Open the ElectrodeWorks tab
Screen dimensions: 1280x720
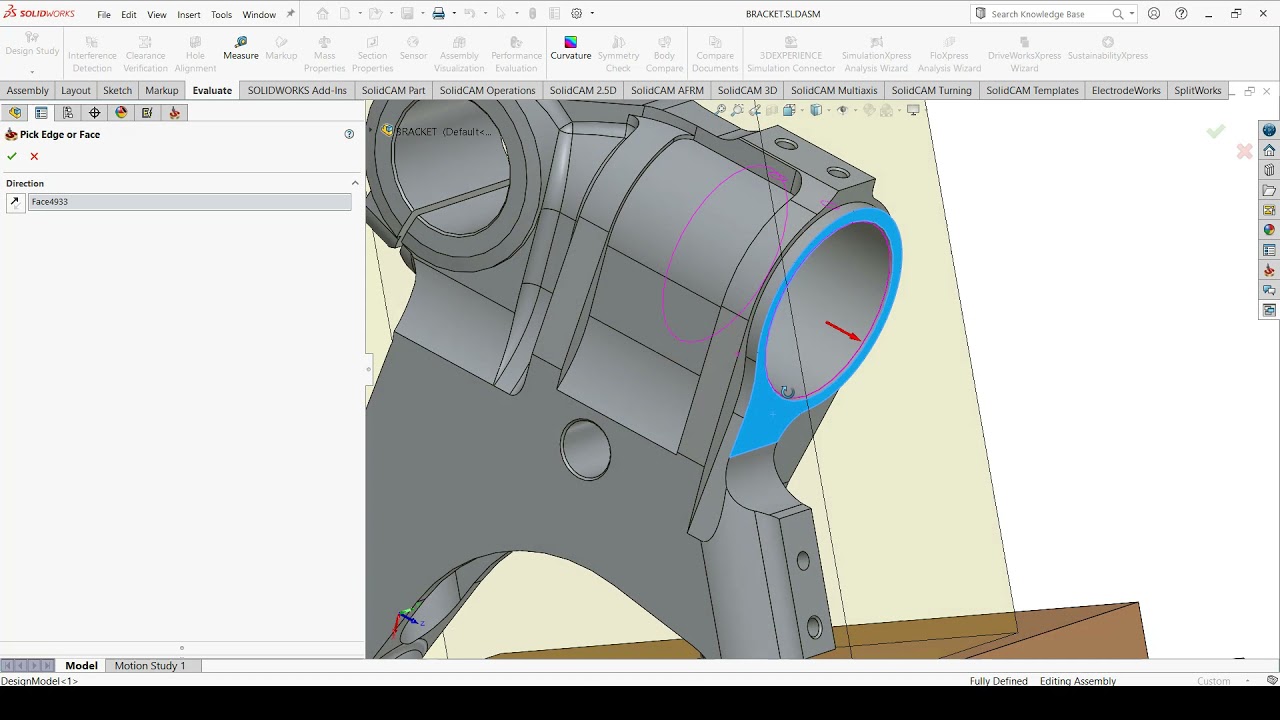(x=1126, y=90)
